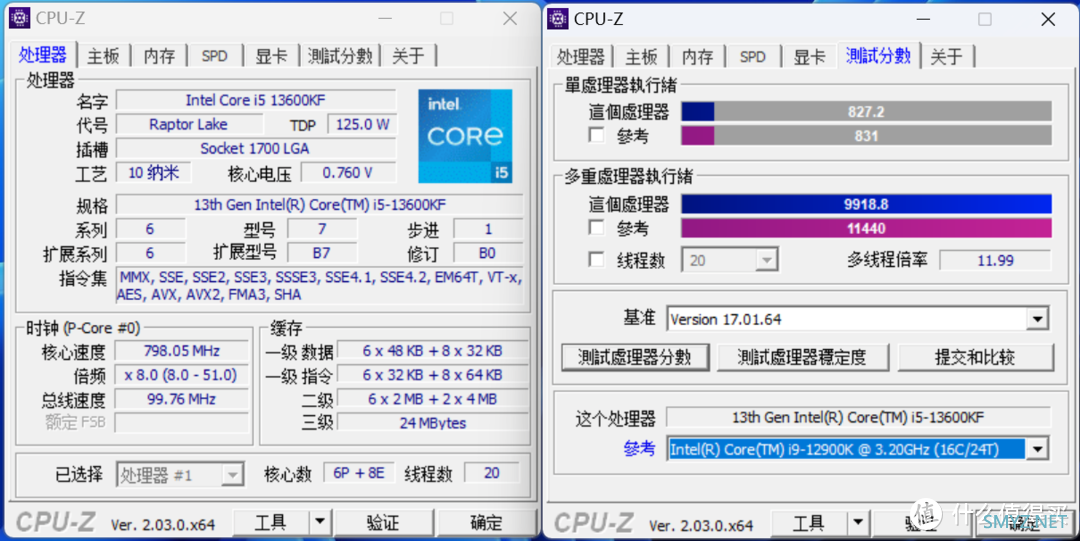The height and width of the screenshot is (541, 1080).
Task: Open the 内存 tab in left window
Action: (x=159, y=56)
